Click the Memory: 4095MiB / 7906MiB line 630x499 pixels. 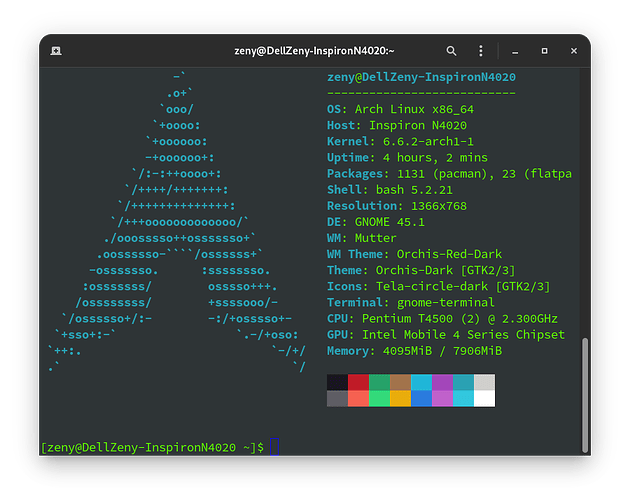[x=414, y=351]
